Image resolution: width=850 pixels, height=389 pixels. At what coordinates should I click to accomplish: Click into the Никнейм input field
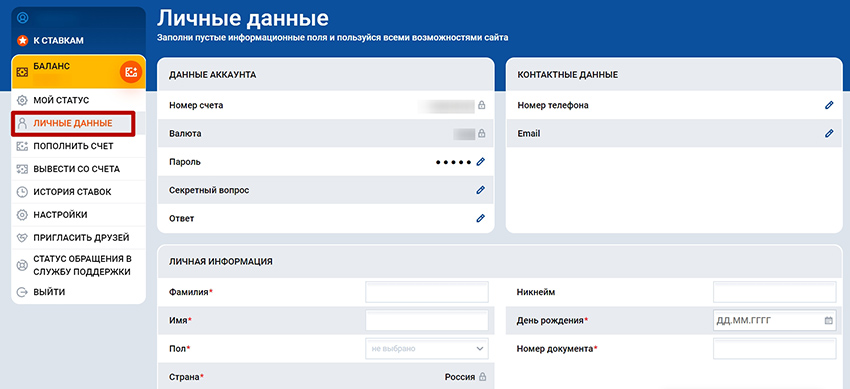coord(775,292)
